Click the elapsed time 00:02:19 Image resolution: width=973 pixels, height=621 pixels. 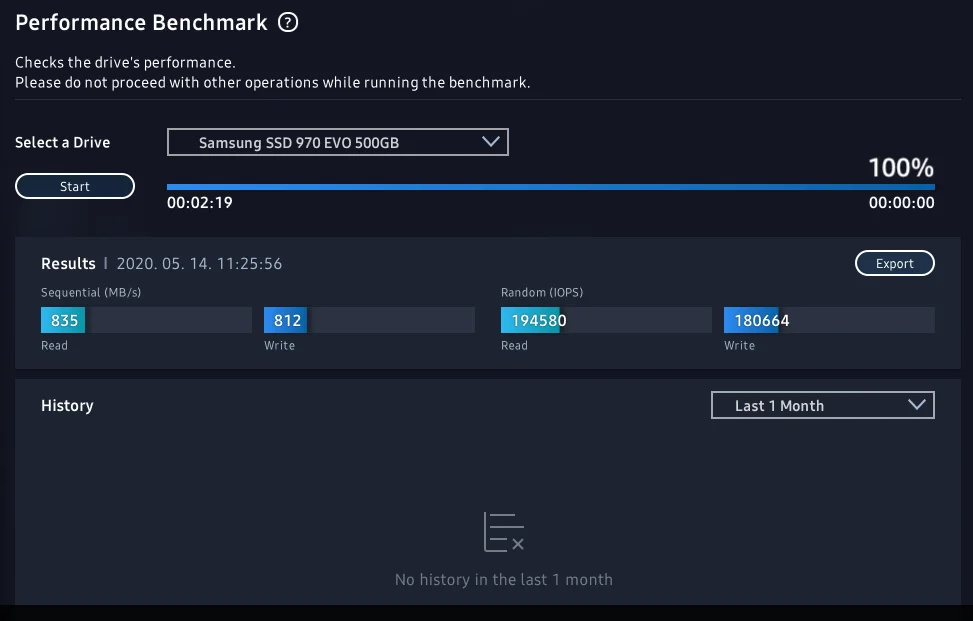pyautogui.click(x=200, y=203)
